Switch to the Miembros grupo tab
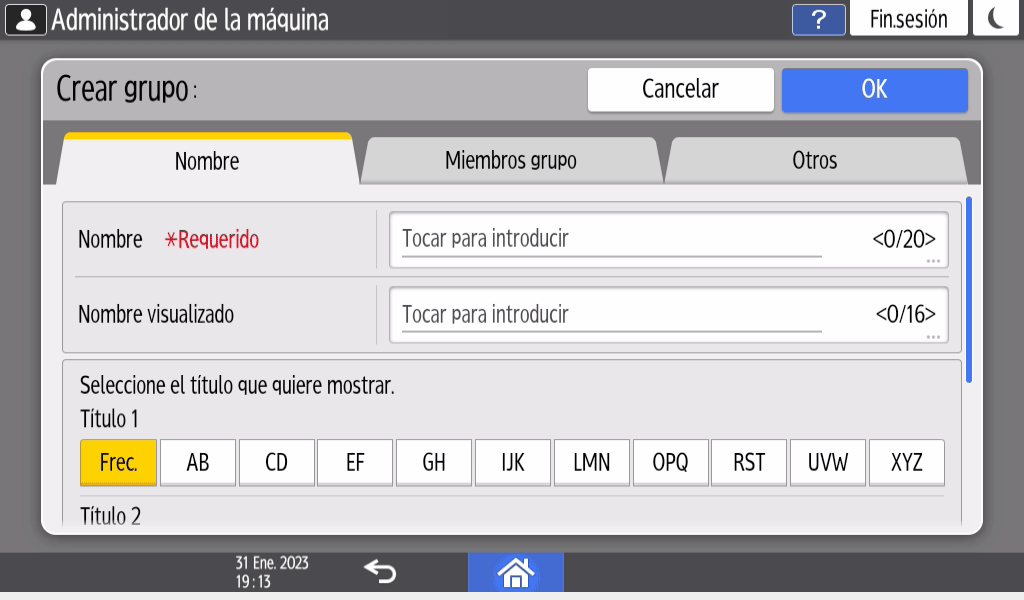This screenshot has width=1024, height=600. 510,160
